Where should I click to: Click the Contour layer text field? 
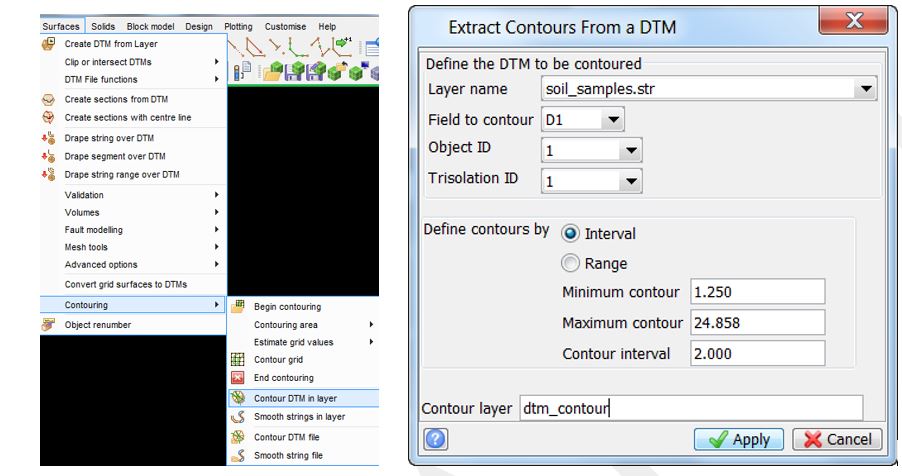click(x=691, y=408)
